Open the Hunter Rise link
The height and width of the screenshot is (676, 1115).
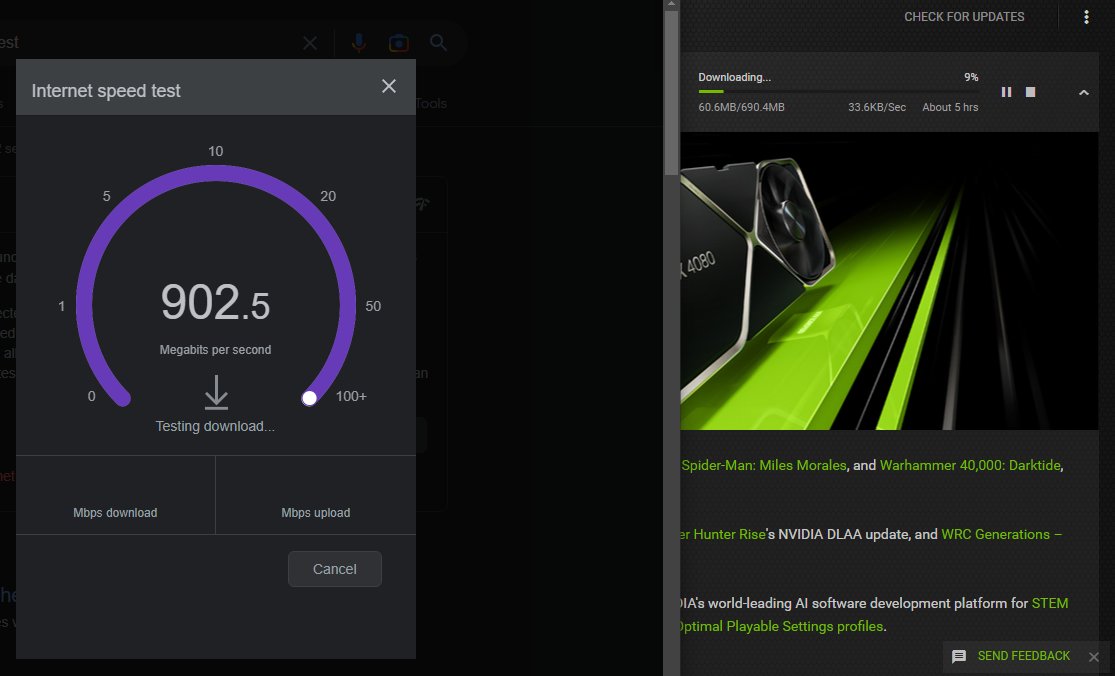tap(723, 534)
